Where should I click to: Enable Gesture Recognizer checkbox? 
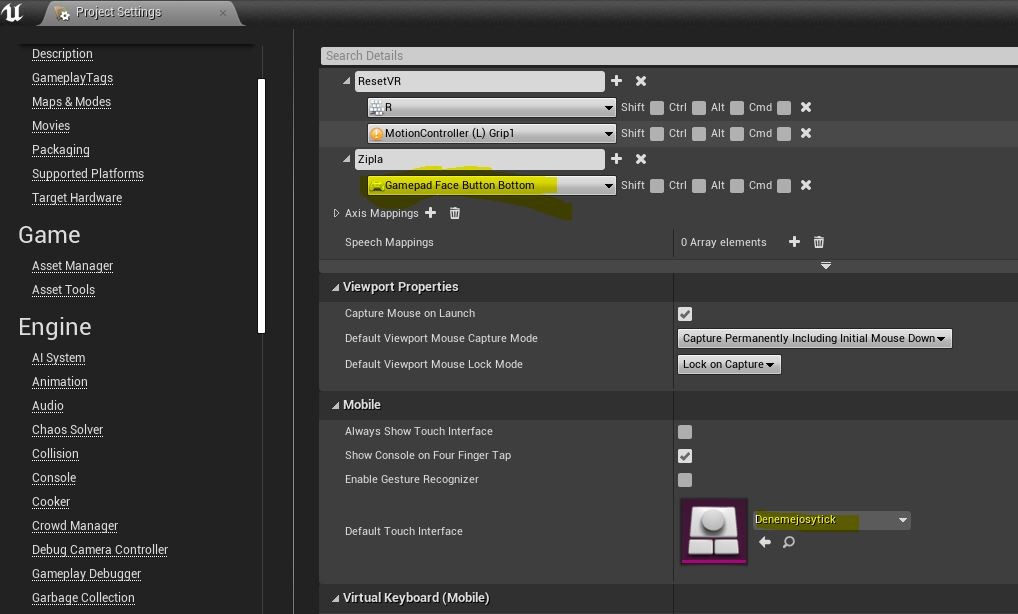point(685,480)
